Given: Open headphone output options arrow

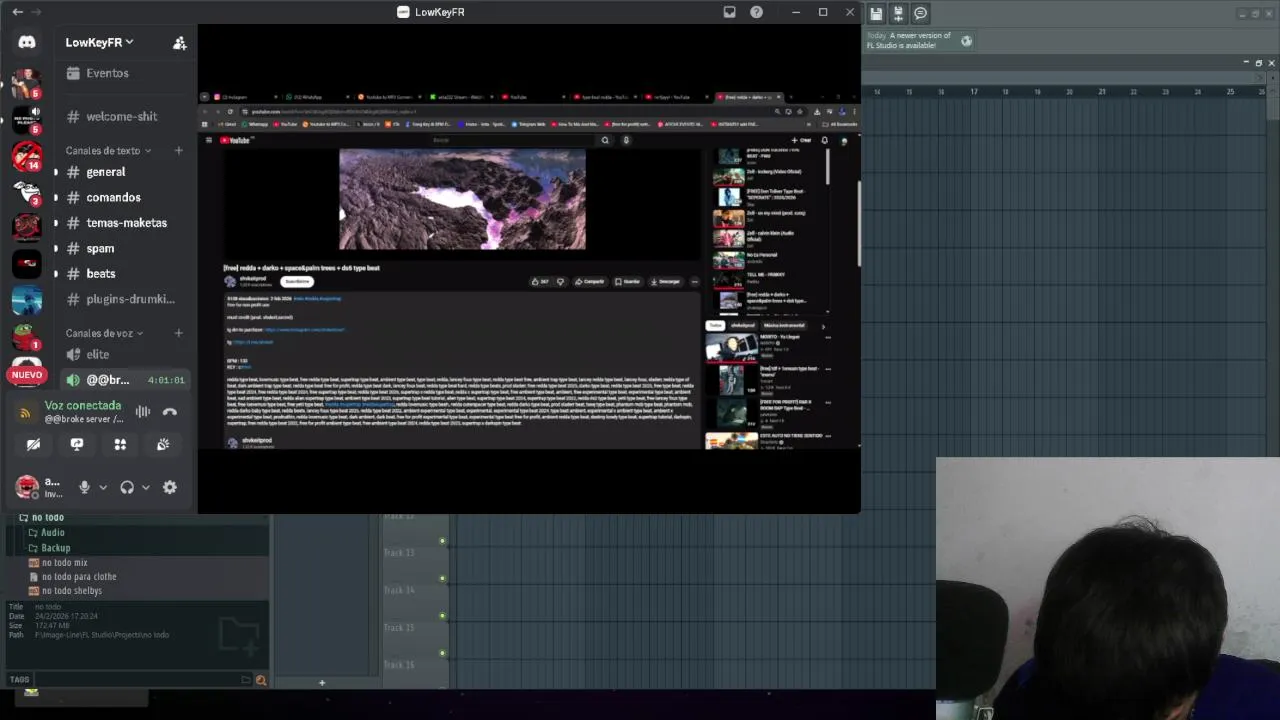Looking at the screenshot, I should (x=145, y=487).
